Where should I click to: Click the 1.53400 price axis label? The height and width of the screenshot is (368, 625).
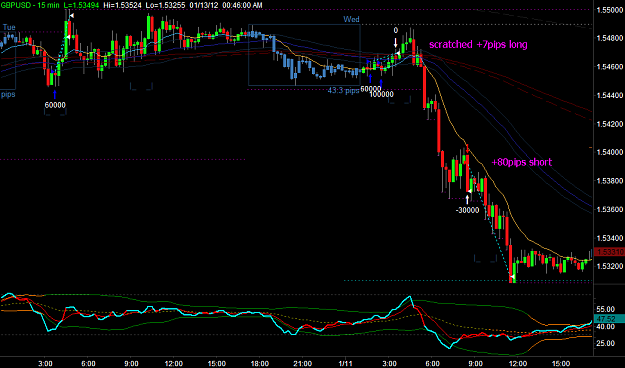tap(610, 238)
